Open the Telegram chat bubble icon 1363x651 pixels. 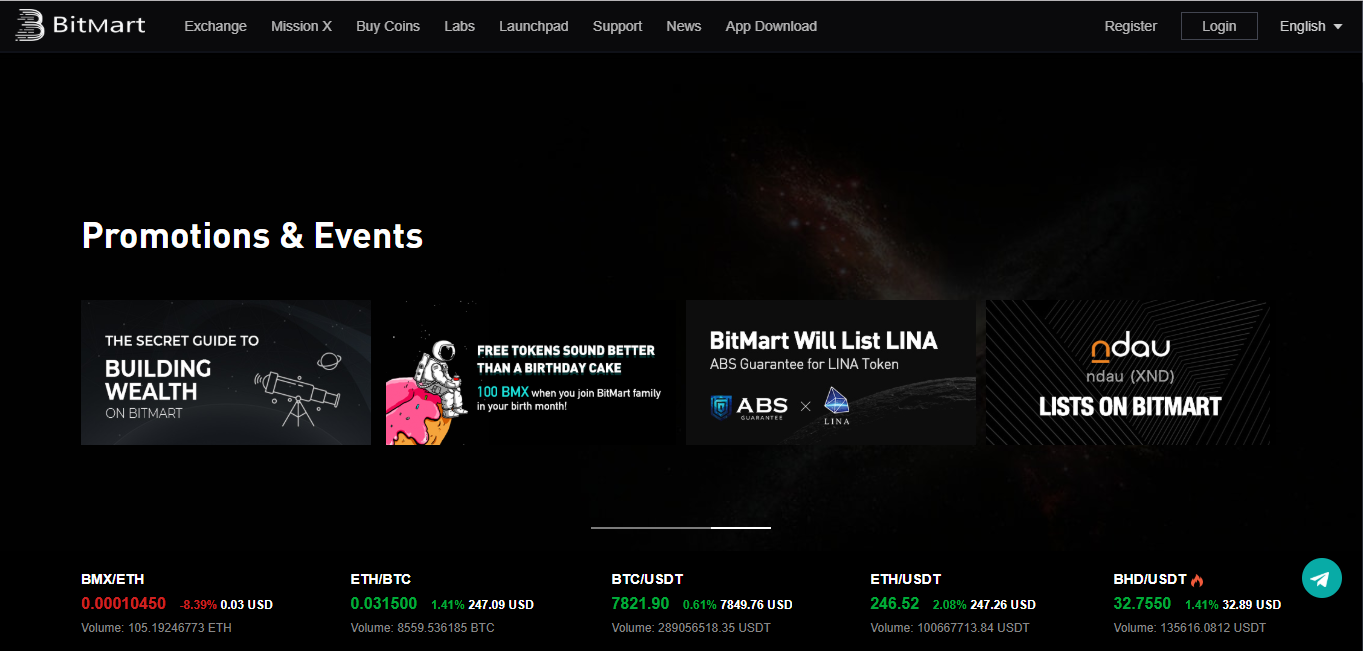(x=1321, y=578)
